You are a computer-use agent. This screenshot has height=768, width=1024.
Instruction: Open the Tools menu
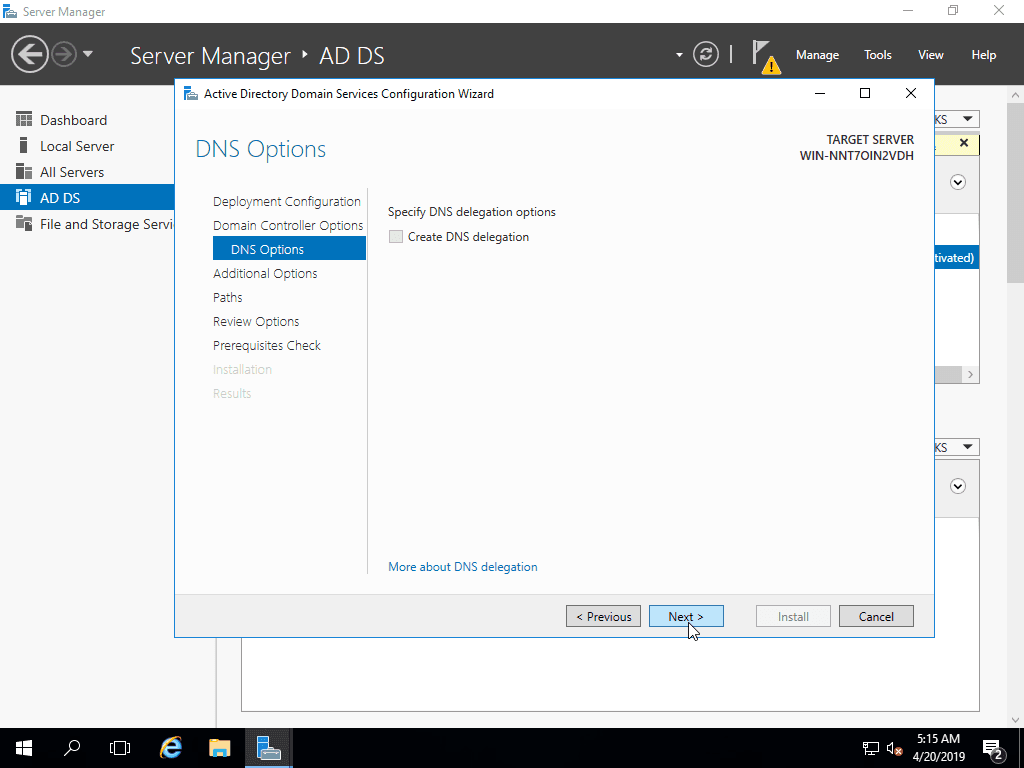(878, 55)
